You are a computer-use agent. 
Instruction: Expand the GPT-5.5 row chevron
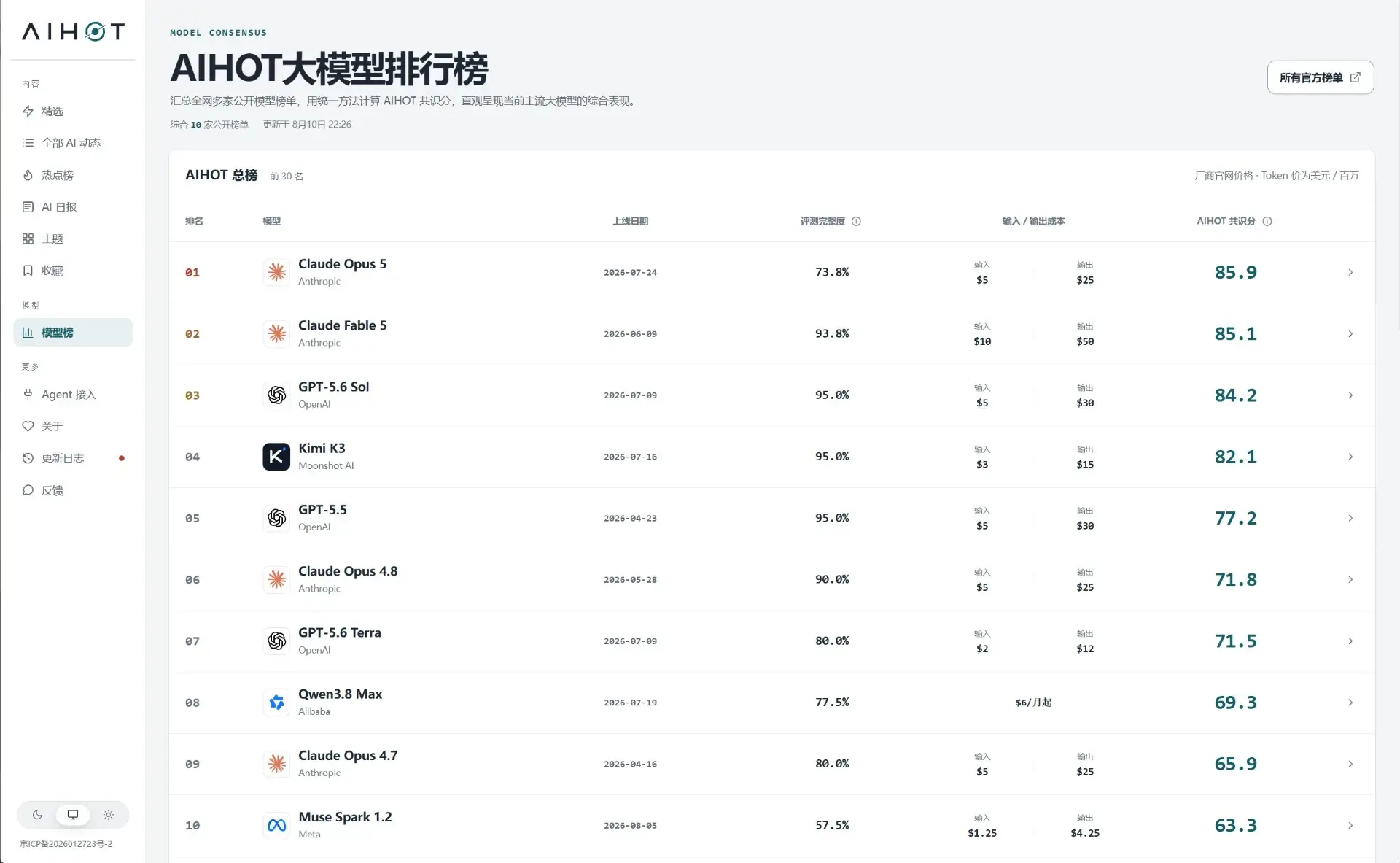1350,518
